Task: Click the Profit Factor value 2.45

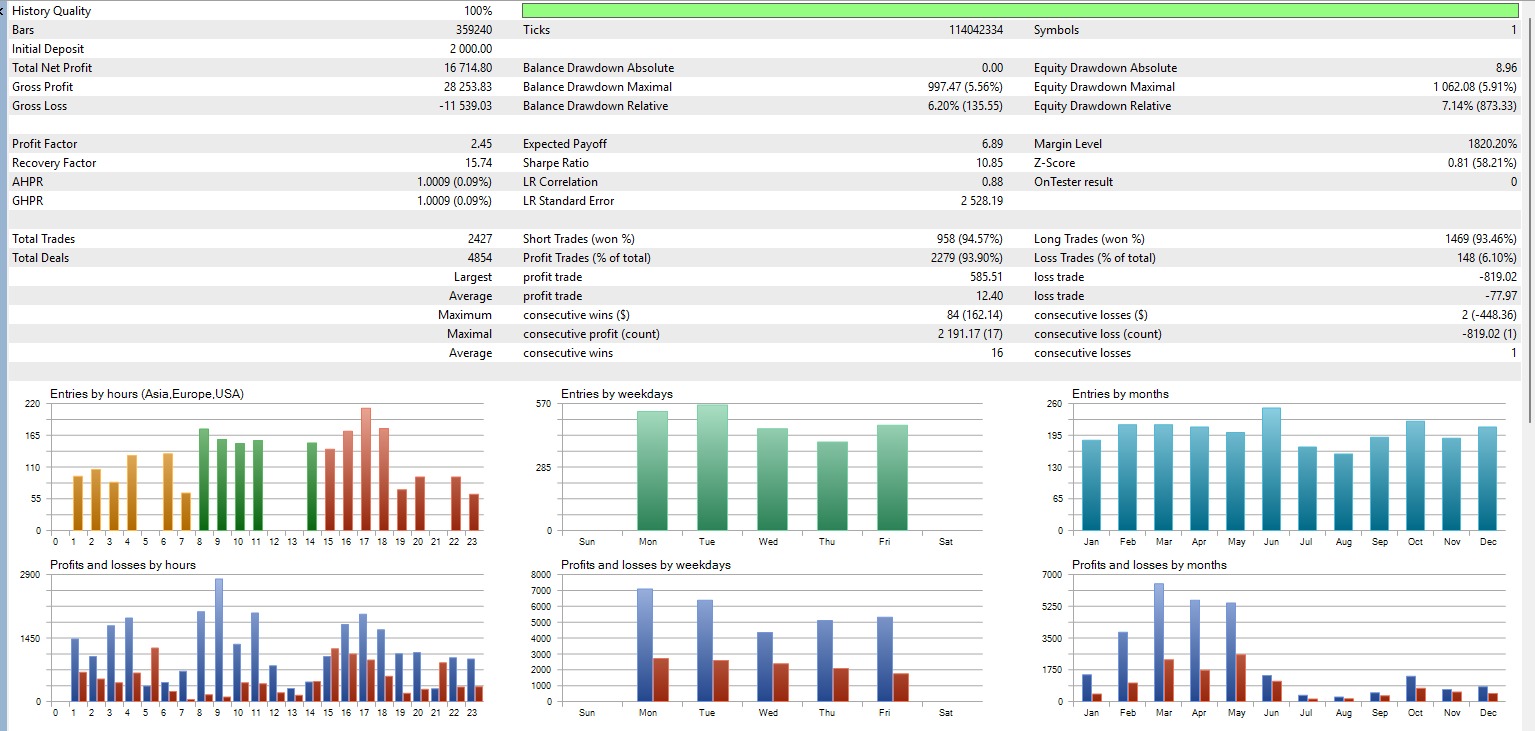Action: coord(481,144)
